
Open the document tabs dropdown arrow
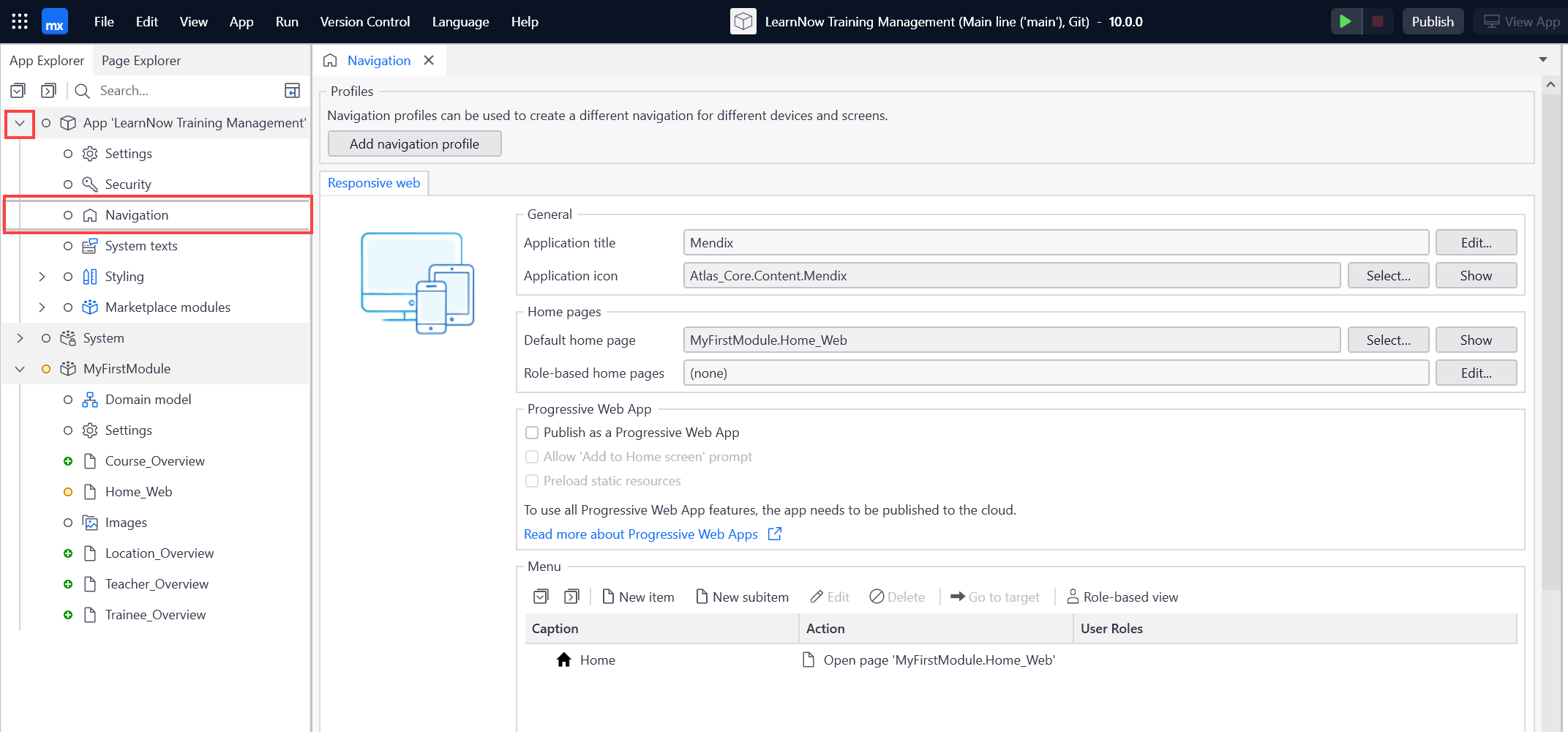[1543, 59]
